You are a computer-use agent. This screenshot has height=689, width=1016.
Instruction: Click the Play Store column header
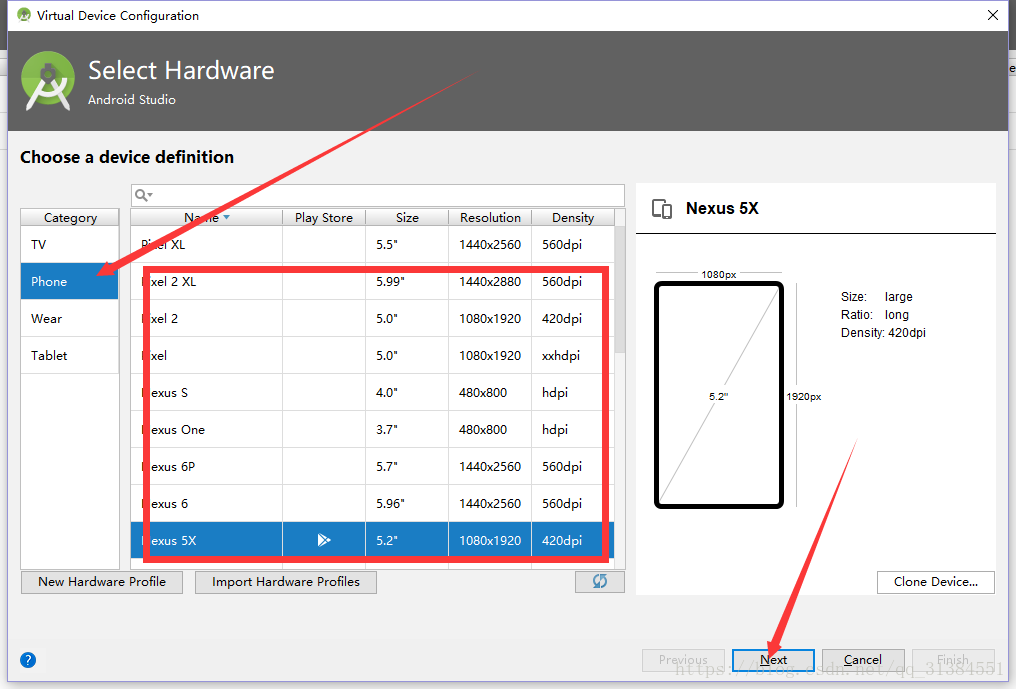(324, 217)
